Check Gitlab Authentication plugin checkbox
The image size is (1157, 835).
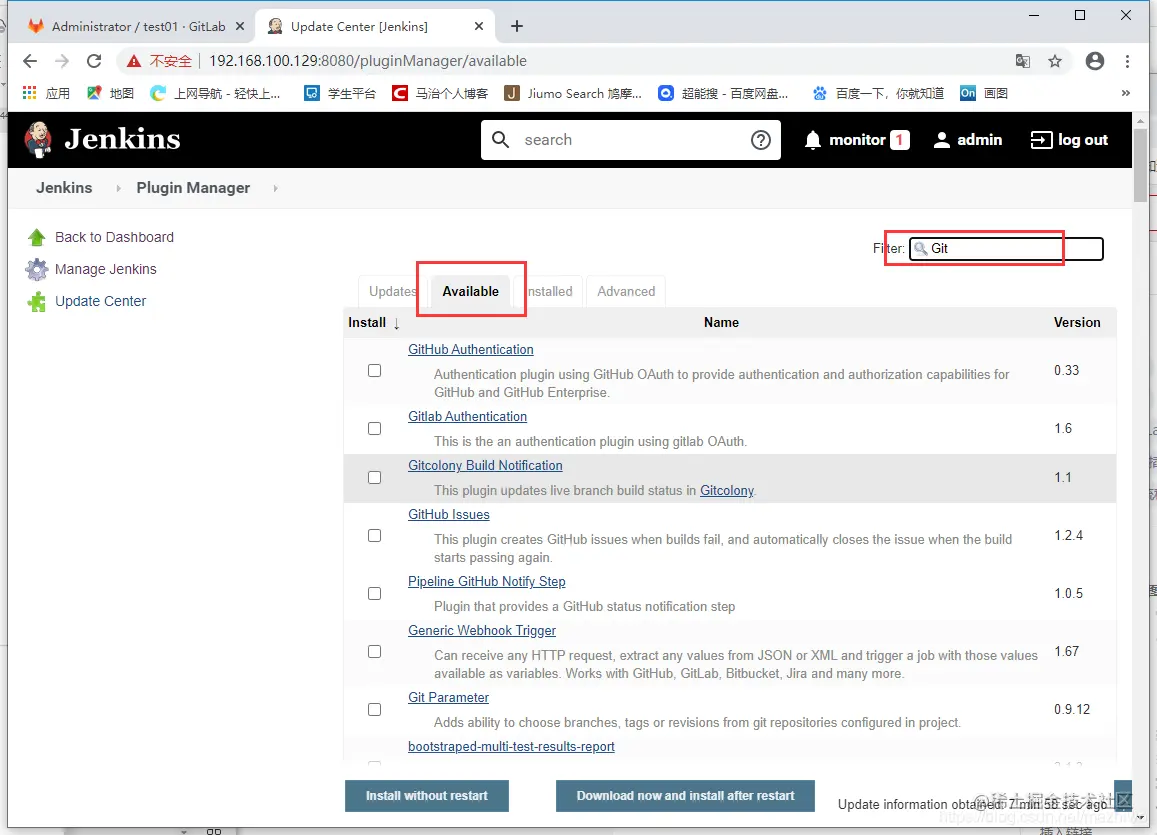pos(375,429)
